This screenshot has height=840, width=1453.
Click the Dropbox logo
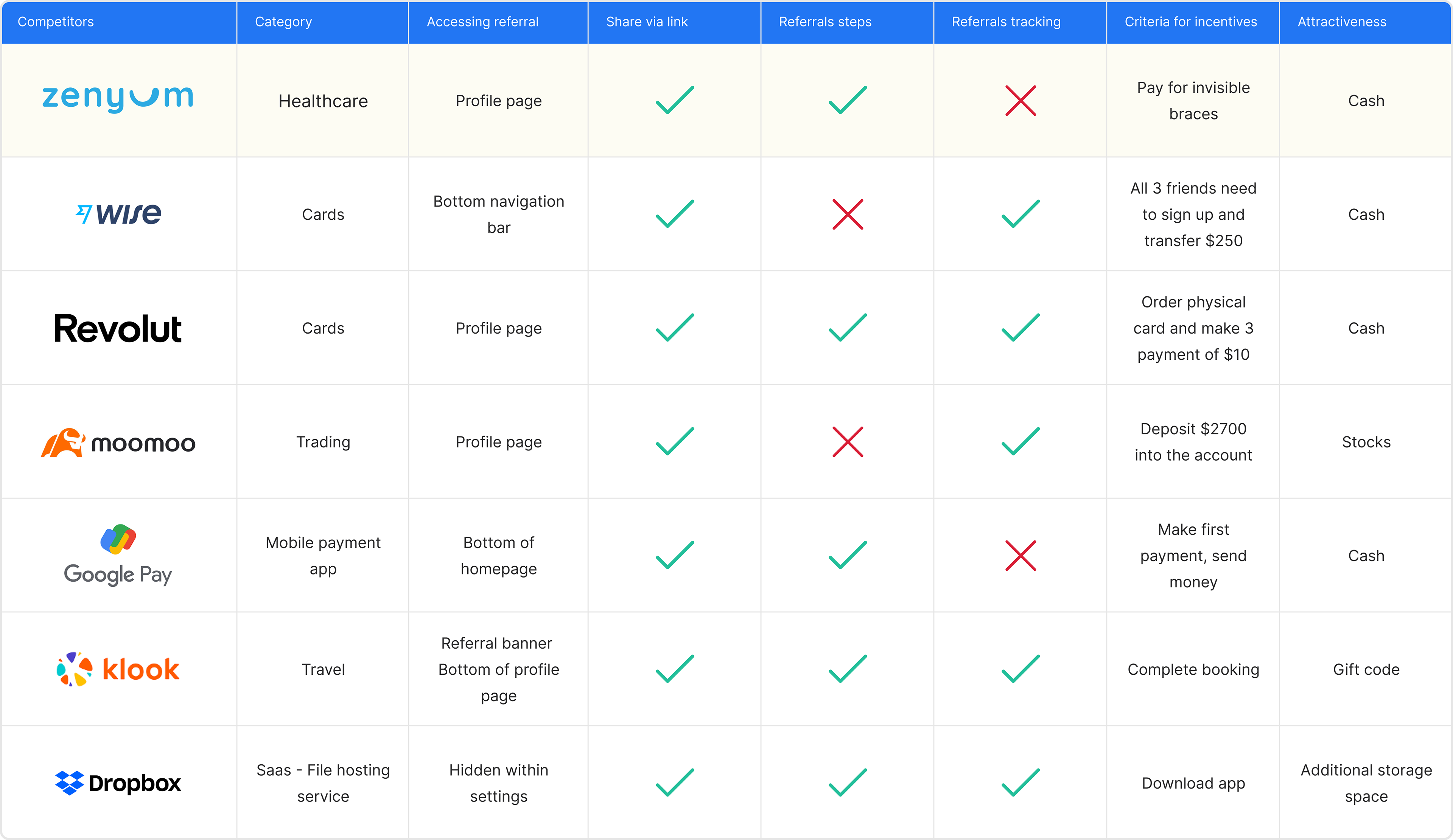[118, 783]
